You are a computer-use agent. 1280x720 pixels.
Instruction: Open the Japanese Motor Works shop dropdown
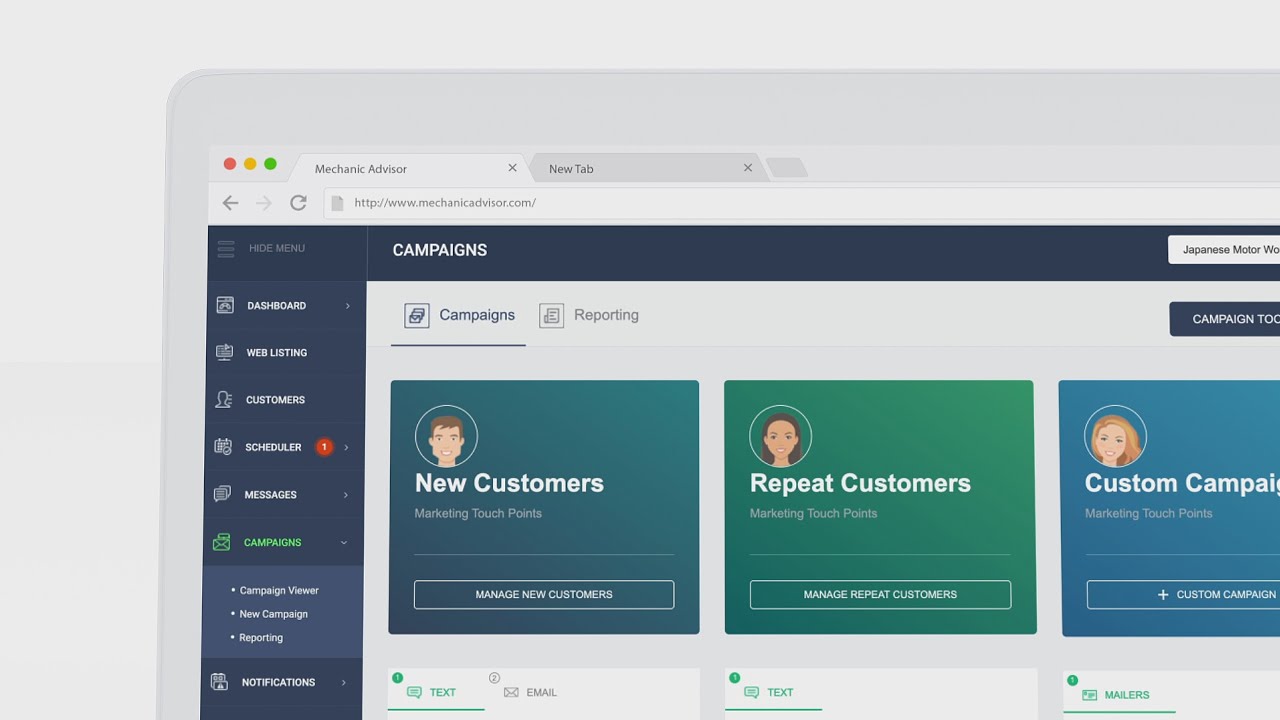click(1224, 250)
